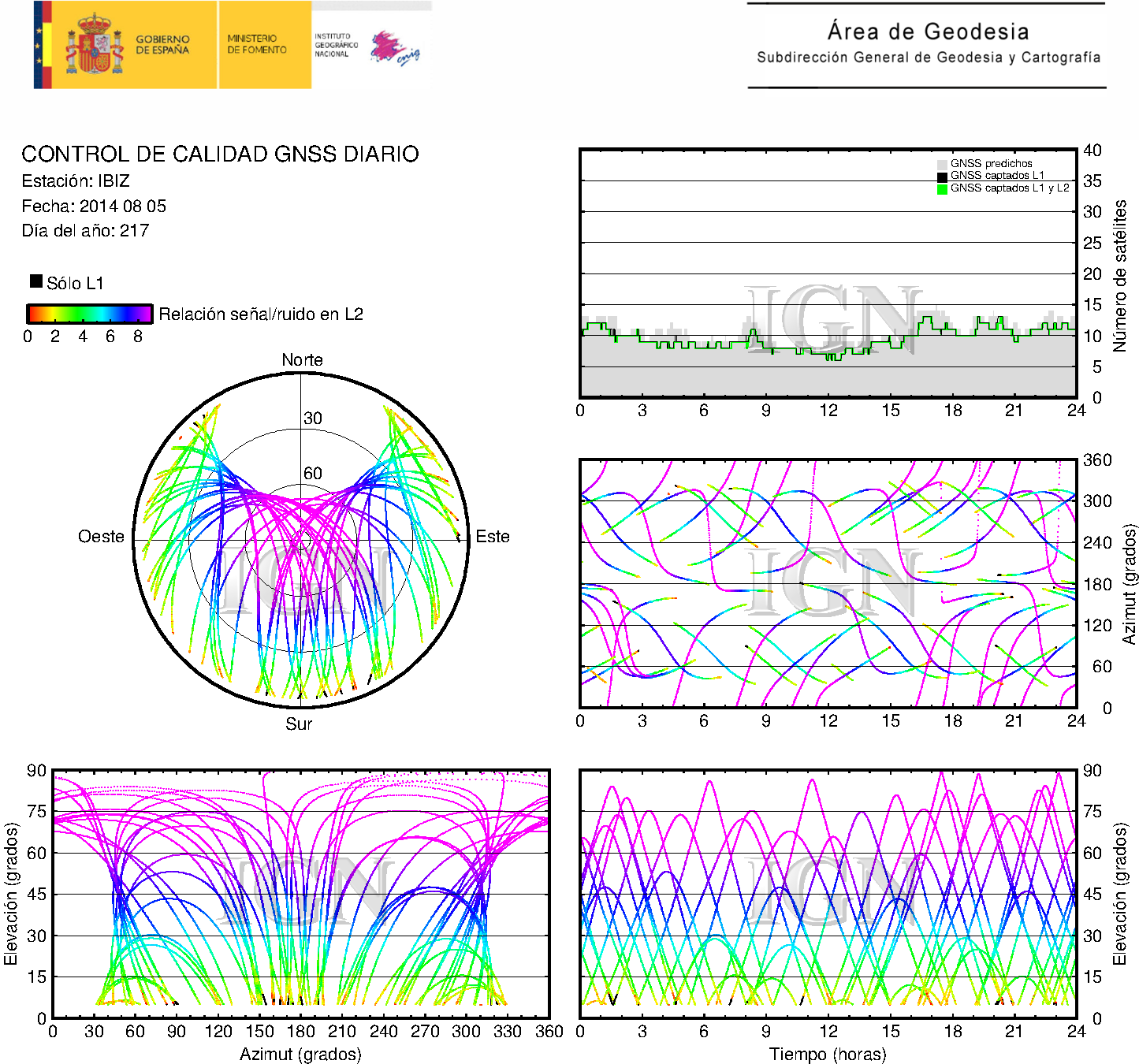Select the Gobierno de España label

162,45
